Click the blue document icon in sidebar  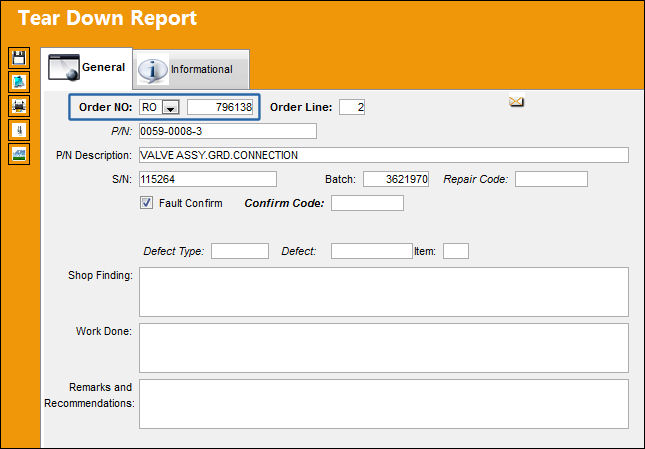pyautogui.click(x=19, y=82)
